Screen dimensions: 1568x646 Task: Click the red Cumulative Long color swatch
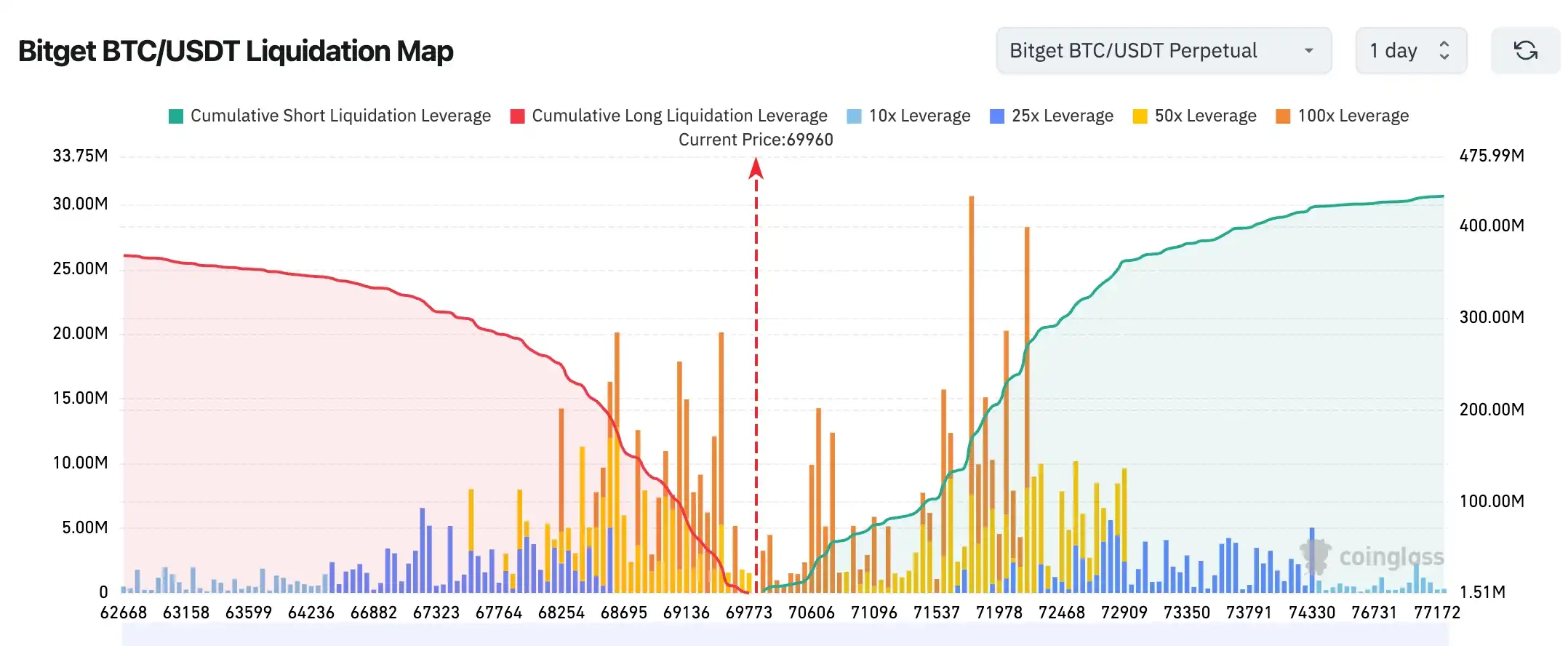517,116
